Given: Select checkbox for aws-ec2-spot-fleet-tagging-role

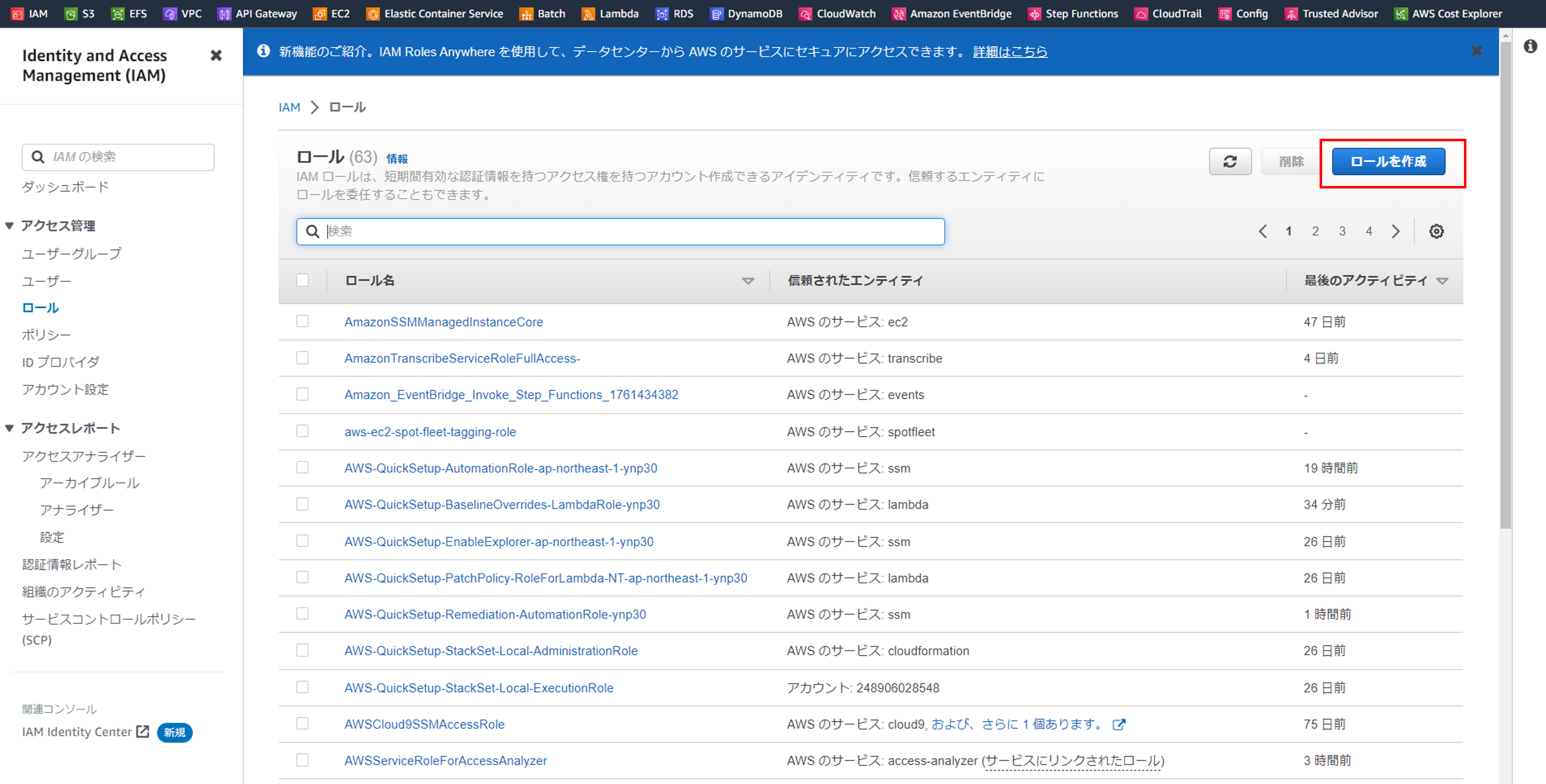Looking at the screenshot, I should (303, 431).
